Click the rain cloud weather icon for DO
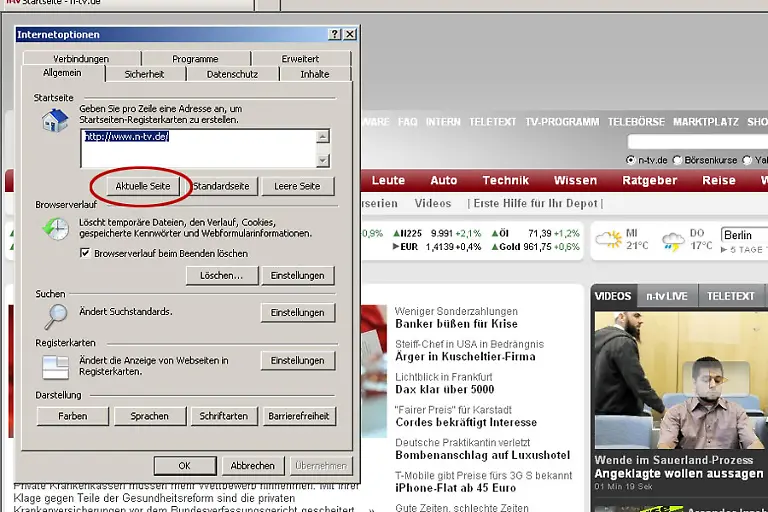 click(x=673, y=241)
